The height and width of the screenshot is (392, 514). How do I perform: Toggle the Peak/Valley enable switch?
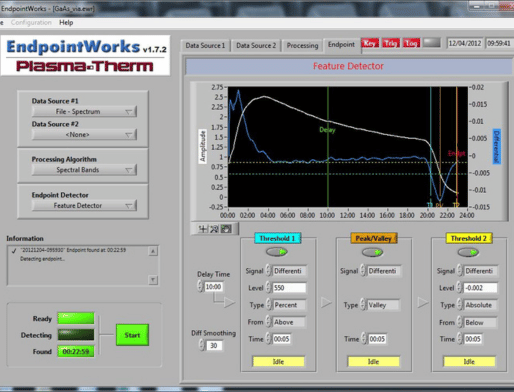click(372, 252)
